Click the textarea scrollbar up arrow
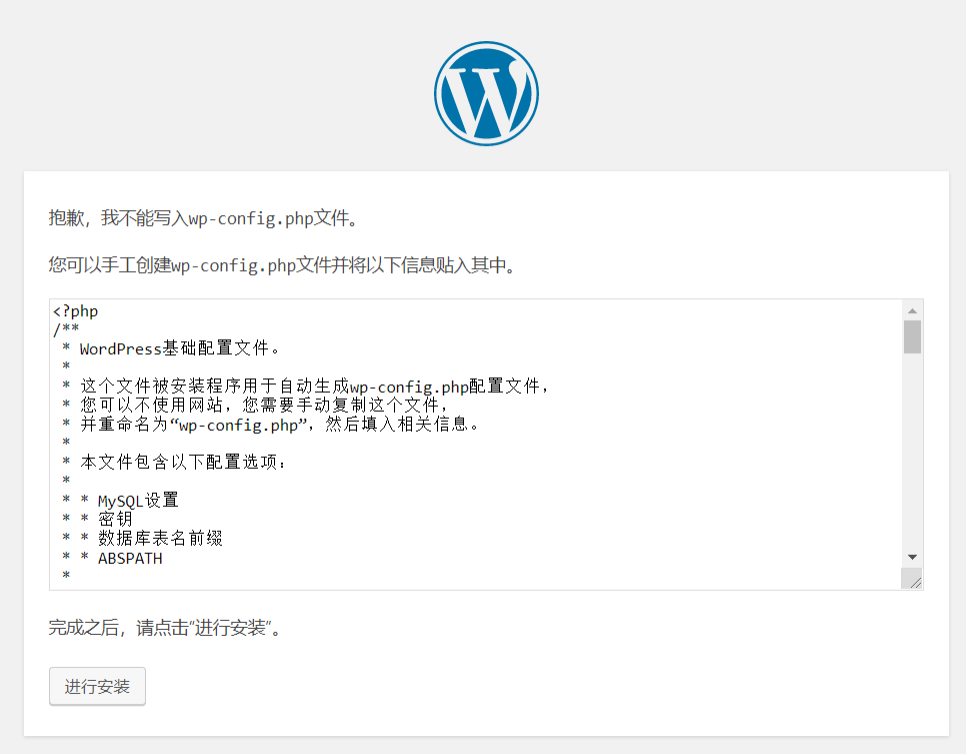966x754 pixels. coord(912,310)
